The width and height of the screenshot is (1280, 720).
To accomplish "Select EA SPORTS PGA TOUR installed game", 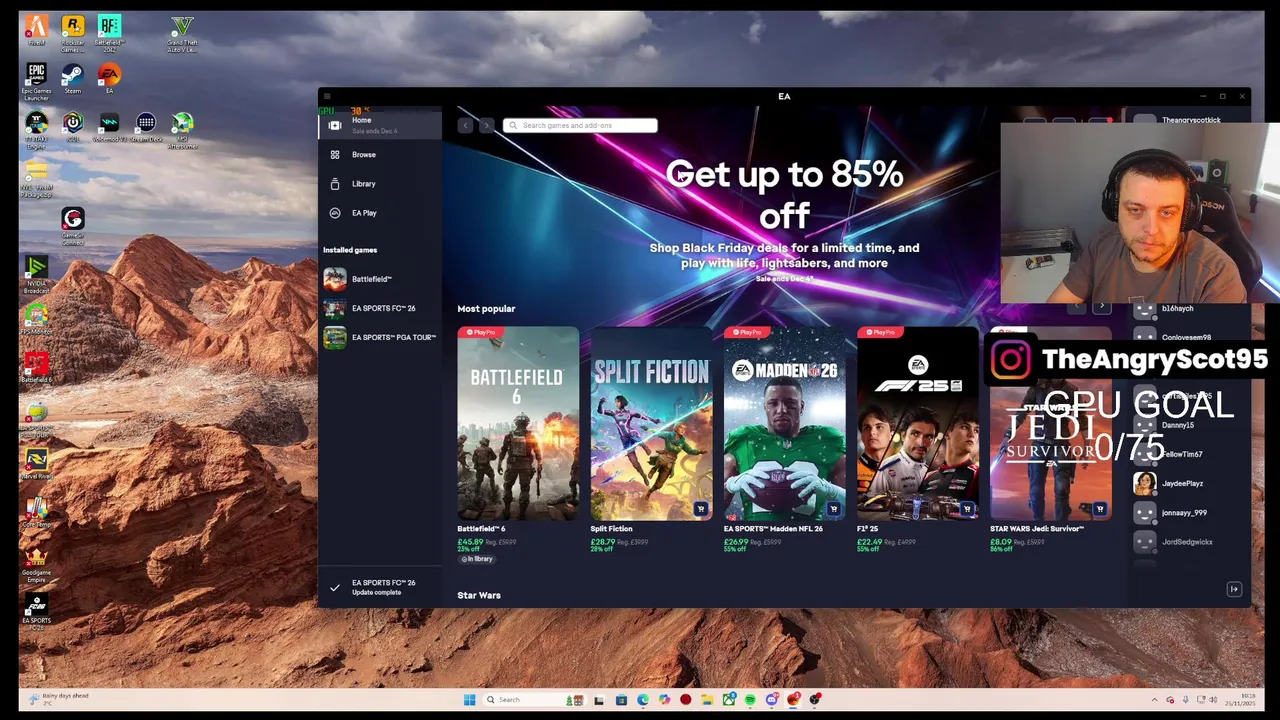I will (380, 337).
